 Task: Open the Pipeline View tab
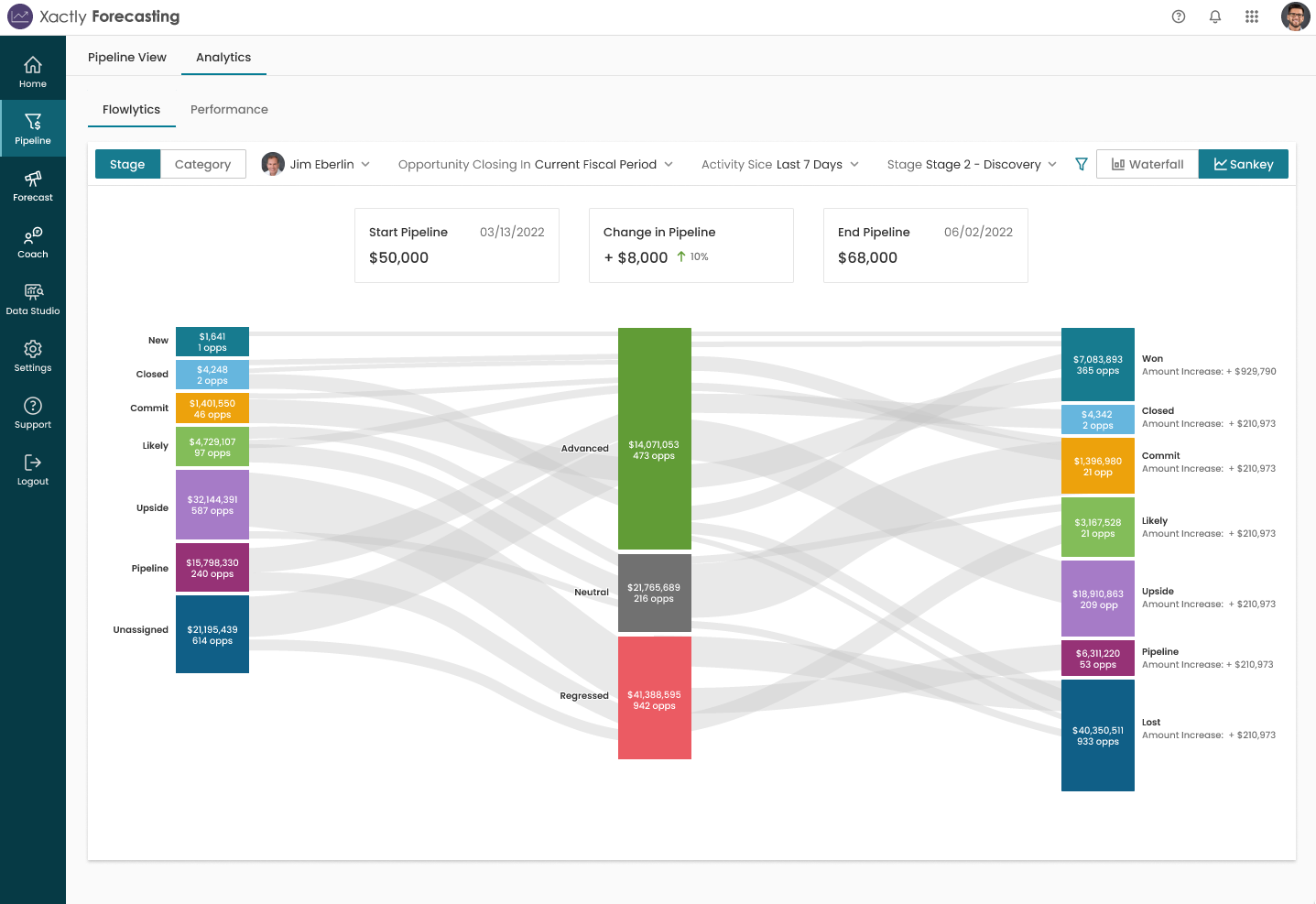pyautogui.click(x=126, y=57)
